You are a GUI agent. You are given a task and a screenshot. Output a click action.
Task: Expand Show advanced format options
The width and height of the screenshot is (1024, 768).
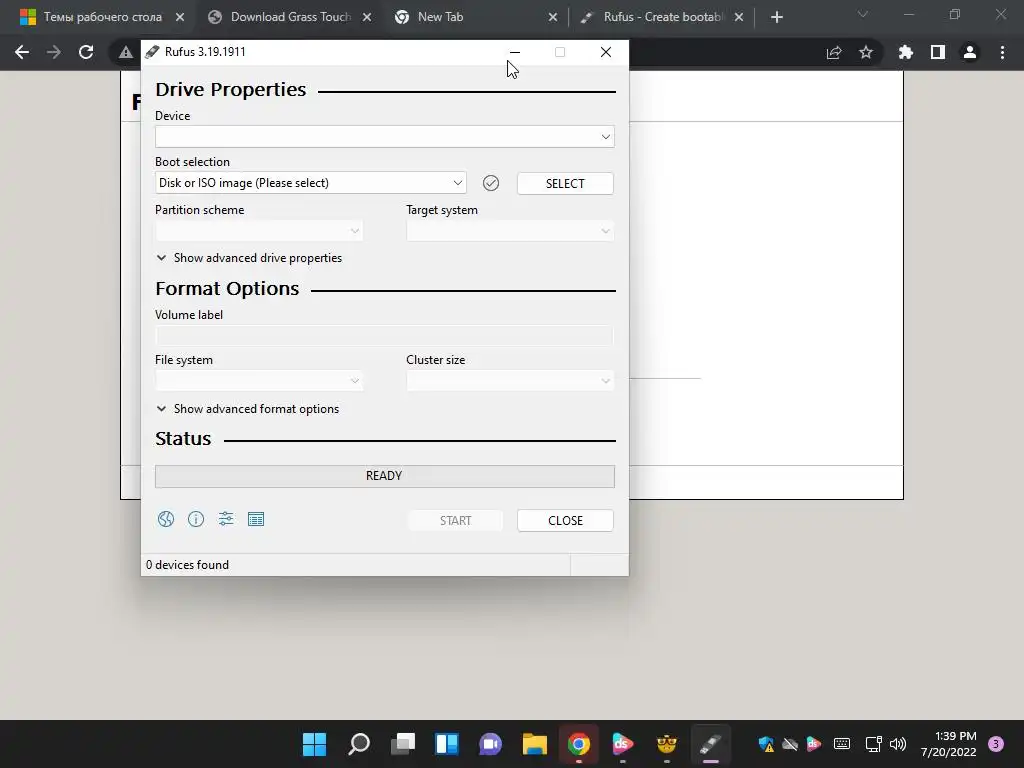point(248,409)
